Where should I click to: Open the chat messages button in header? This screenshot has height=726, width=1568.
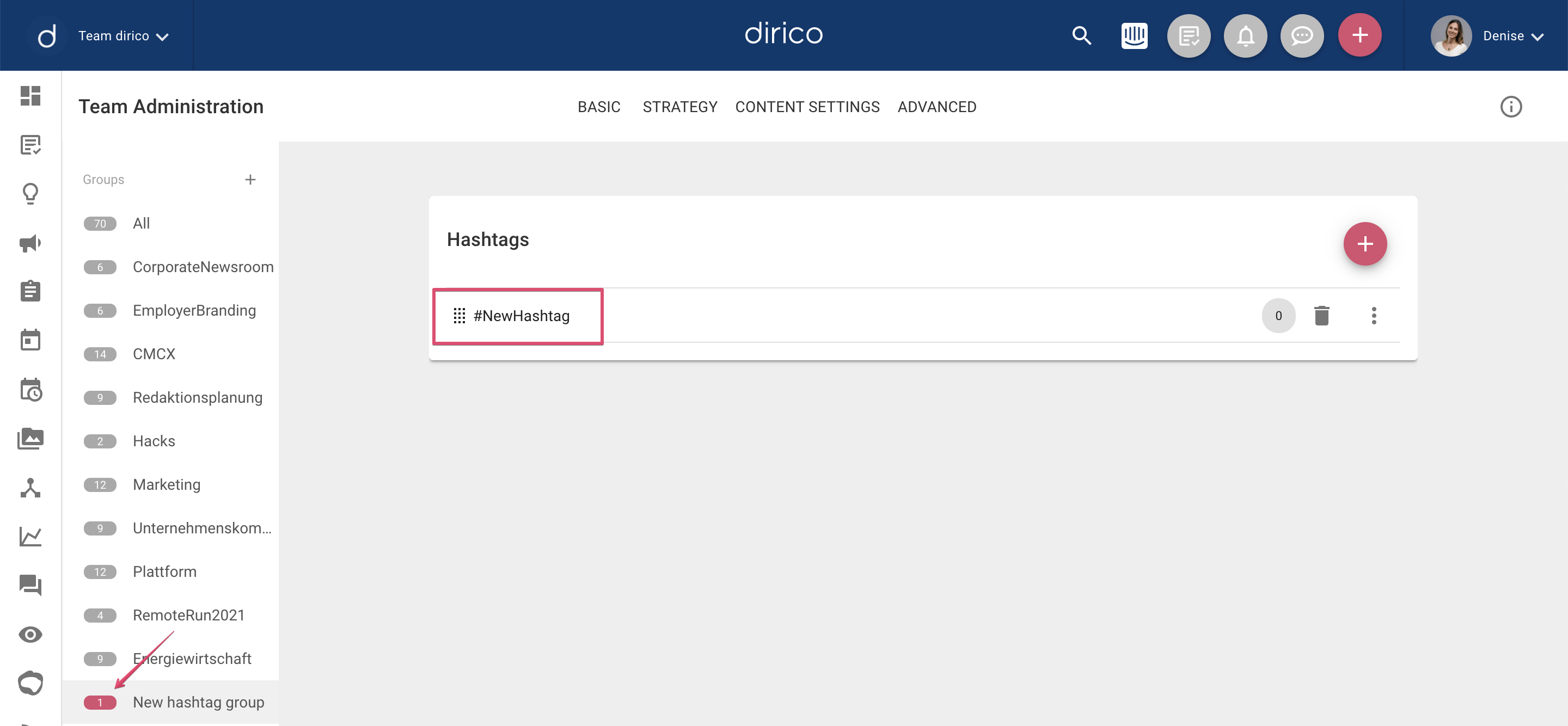click(1302, 35)
